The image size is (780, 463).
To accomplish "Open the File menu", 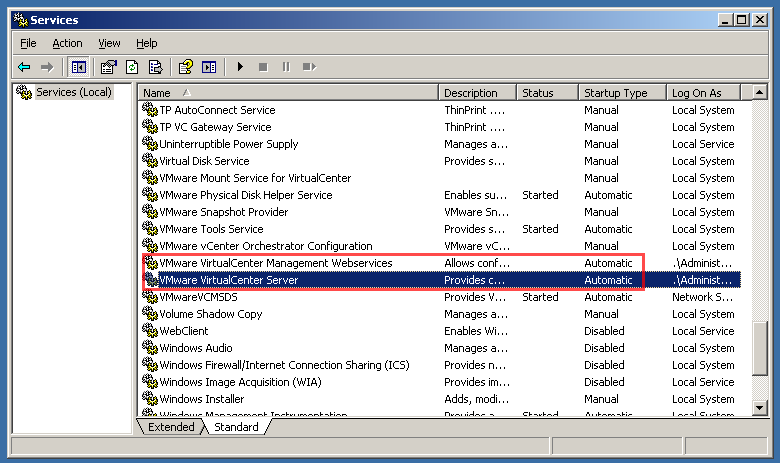I will click(x=28, y=43).
